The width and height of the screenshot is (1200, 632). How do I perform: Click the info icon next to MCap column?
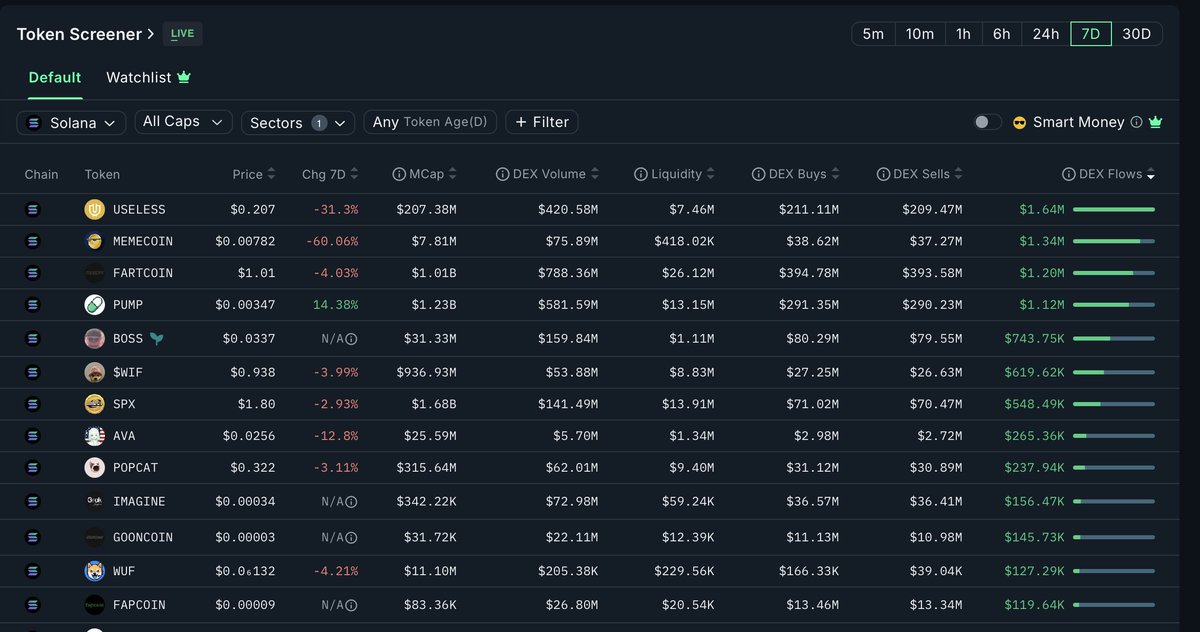pos(398,173)
